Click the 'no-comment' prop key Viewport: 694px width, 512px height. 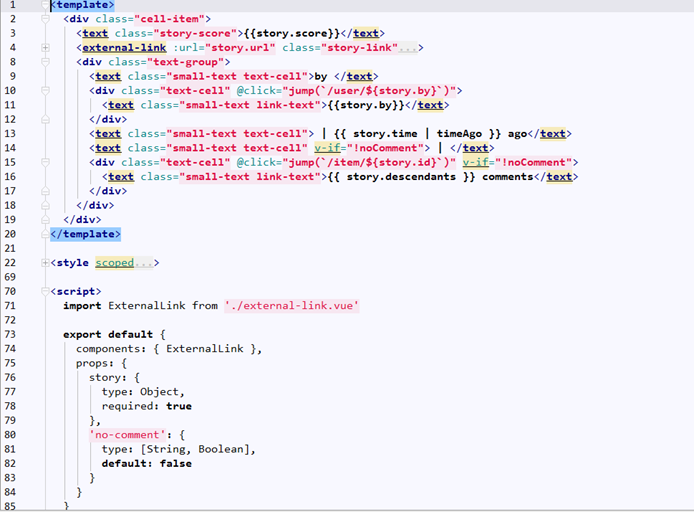(x=127, y=435)
